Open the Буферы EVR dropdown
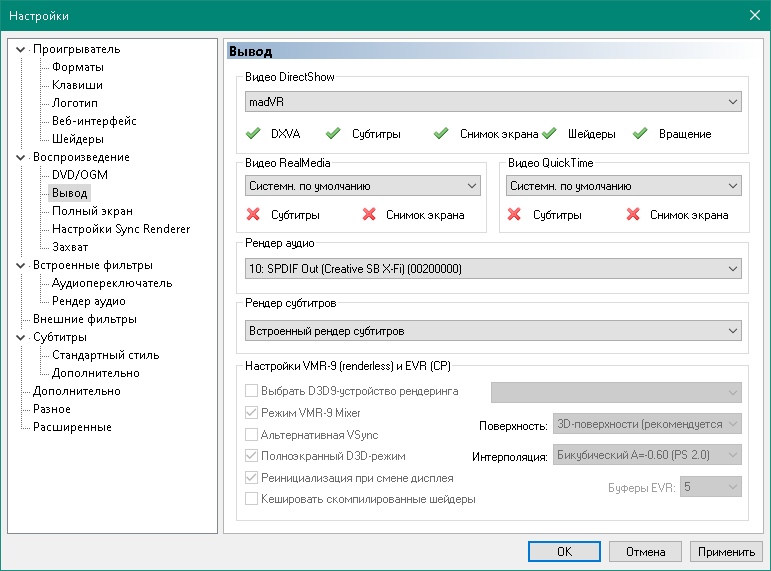Viewport: 771px width, 571px height. point(711,487)
